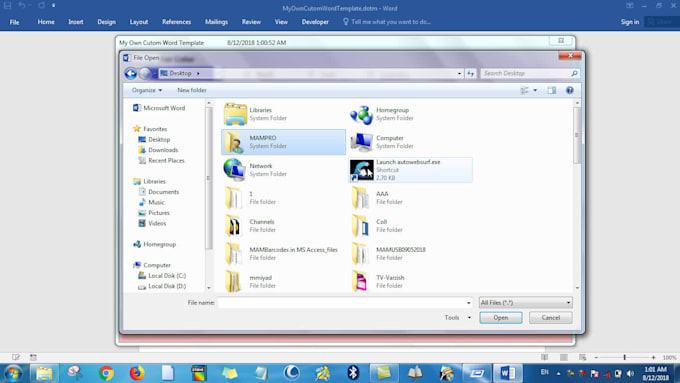Switch to the Insert ribbon tab
Image resolution: width=680 pixels, height=383 pixels.
75,22
